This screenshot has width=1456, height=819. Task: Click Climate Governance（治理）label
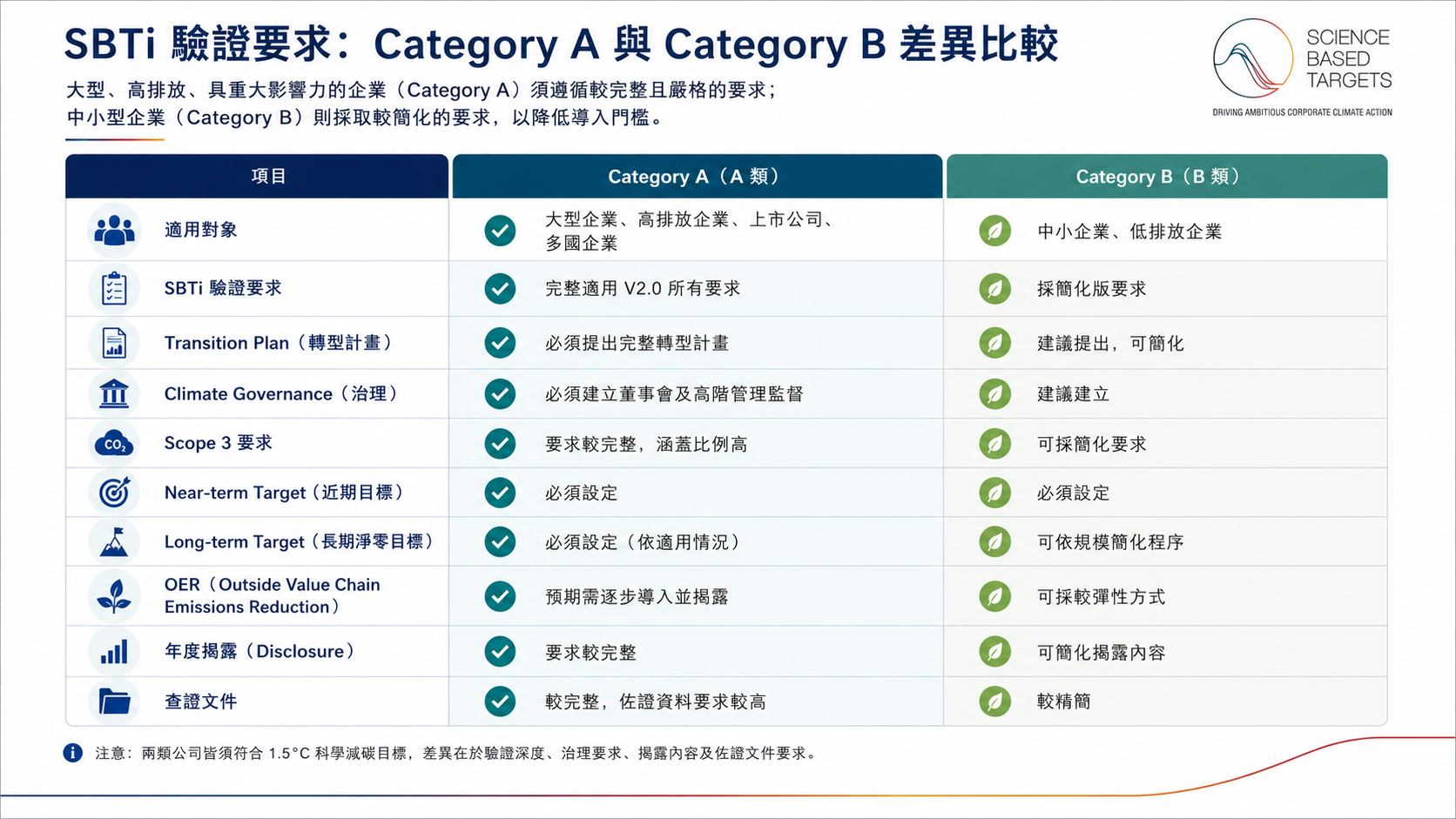(282, 393)
